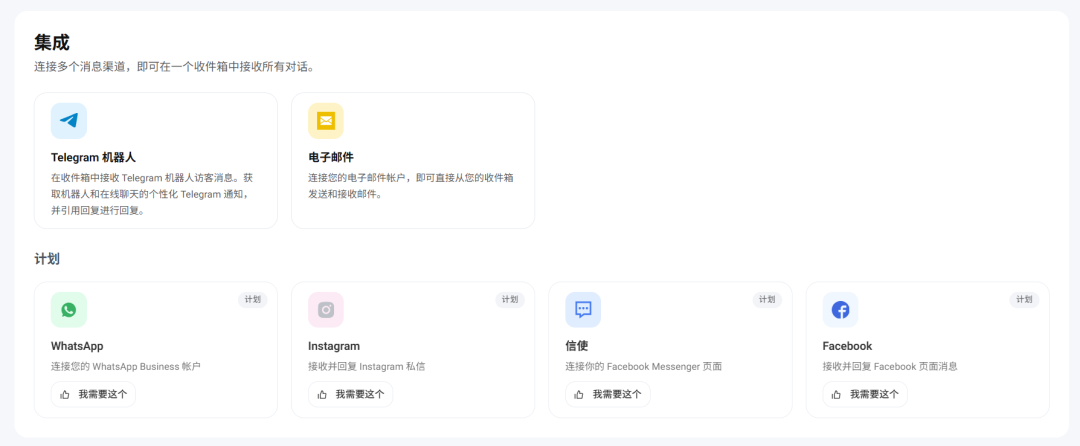The width and height of the screenshot is (1080, 446).
Task: Vote 我需要这个 for Instagram
Action: tap(351, 394)
